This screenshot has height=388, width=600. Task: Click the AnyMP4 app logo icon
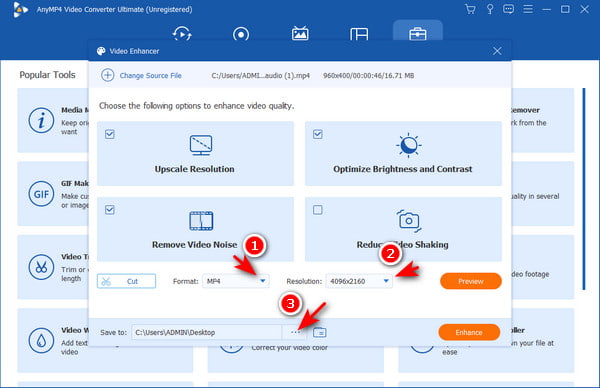pyautogui.click(x=20, y=9)
